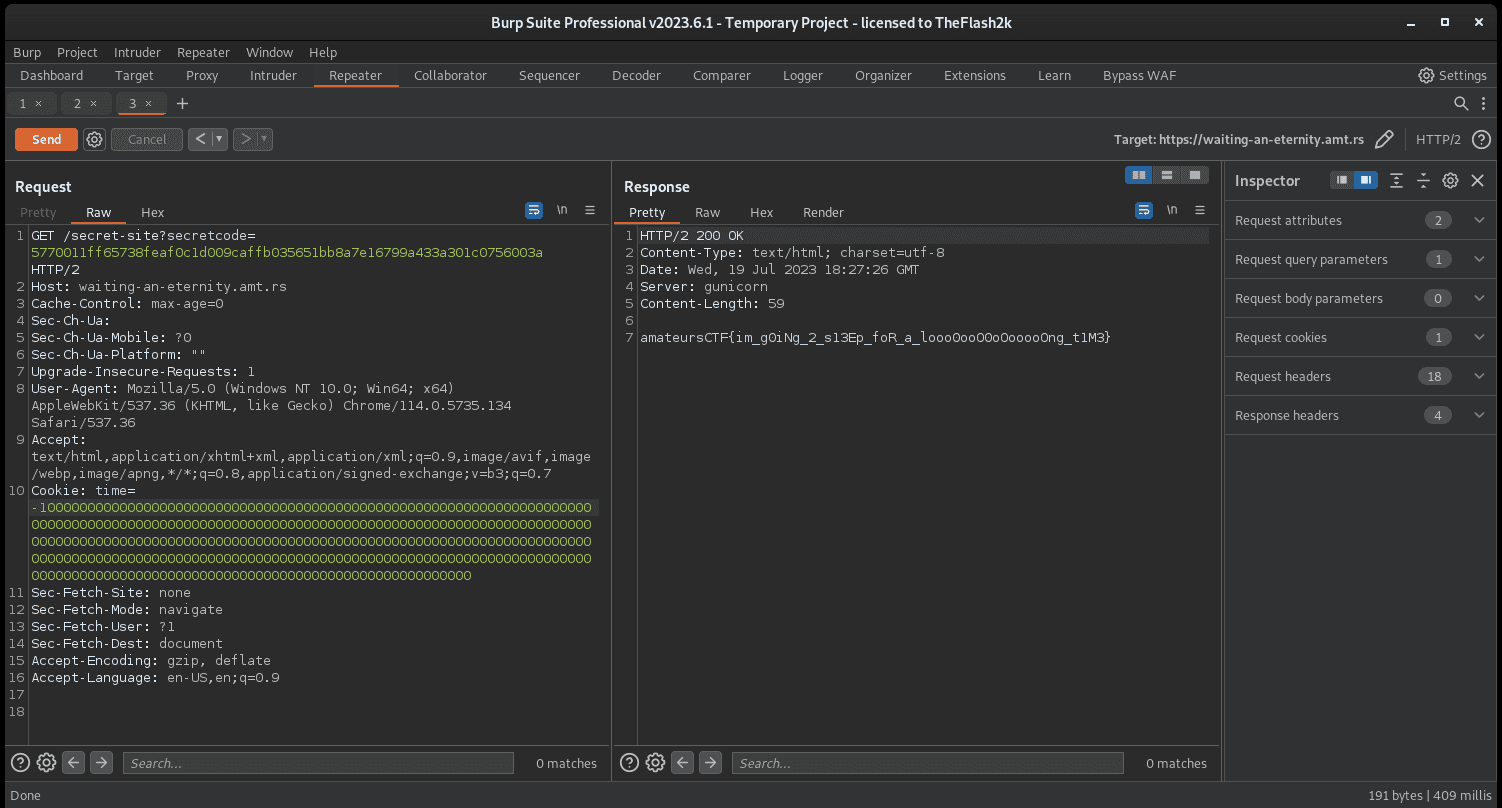
Task: Open the Intruder menu
Action: click(137, 53)
